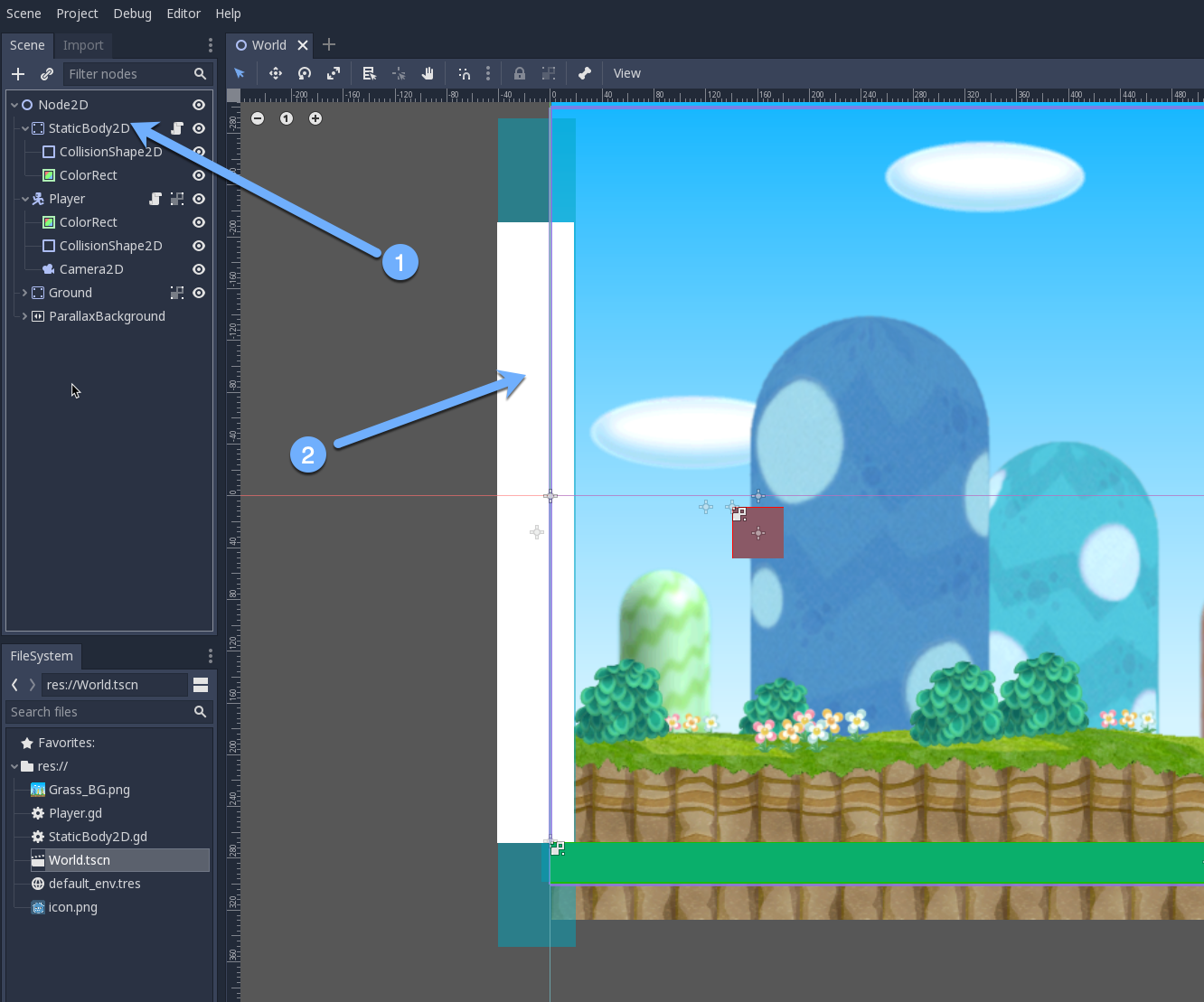The height and width of the screenshot is (1002, 1204).
Task: Toggle Camera2D visibility eye
Action: point(199,269)
